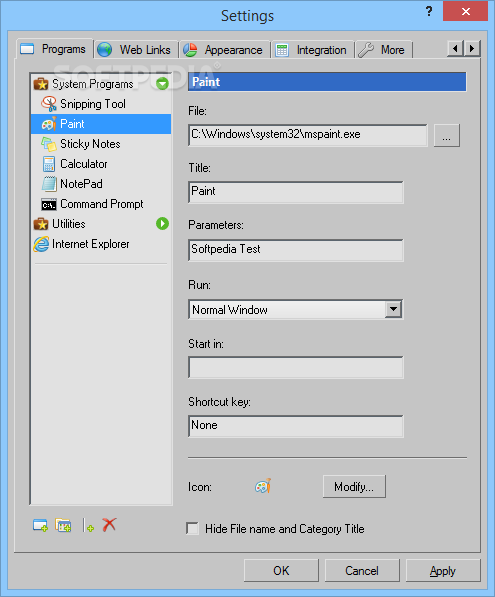Click the add new category icon

point(63,525)
